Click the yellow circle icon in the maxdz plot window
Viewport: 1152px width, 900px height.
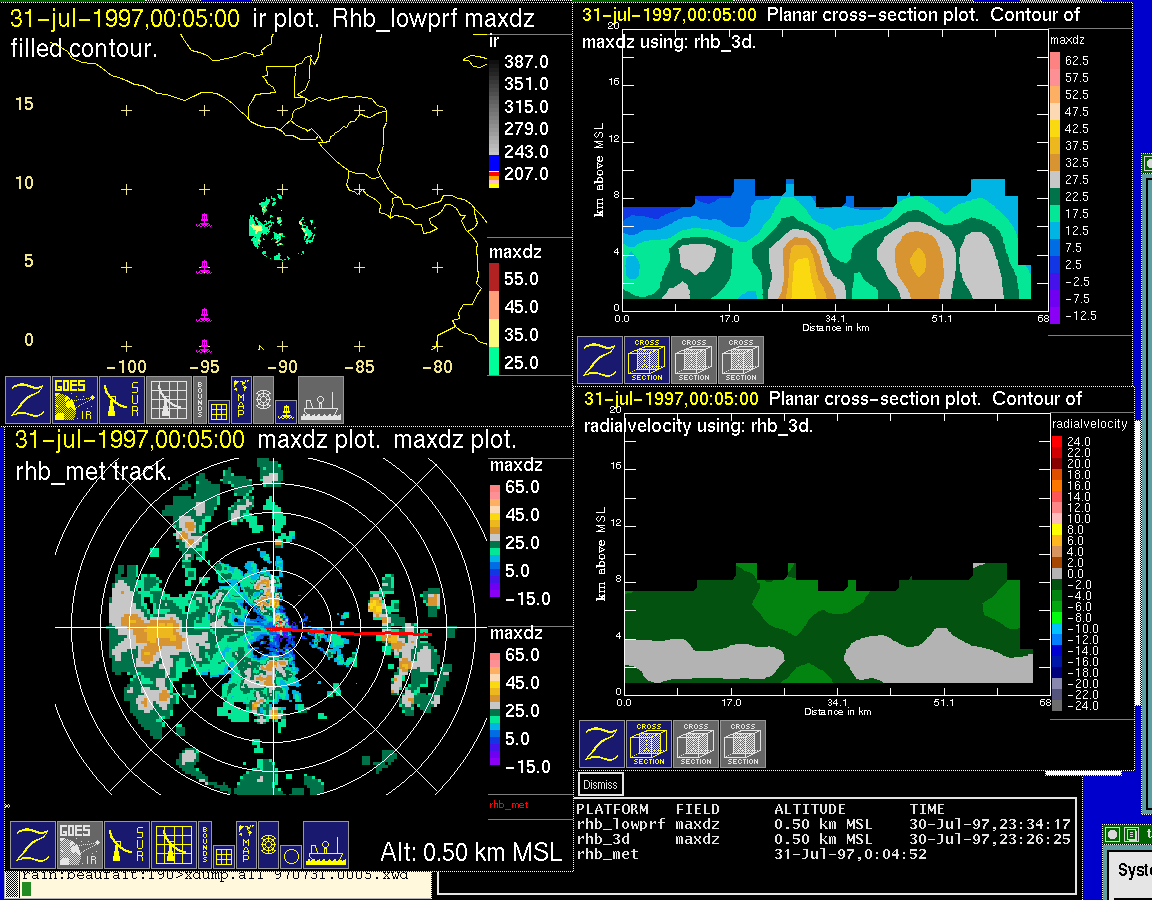[291, 857]
